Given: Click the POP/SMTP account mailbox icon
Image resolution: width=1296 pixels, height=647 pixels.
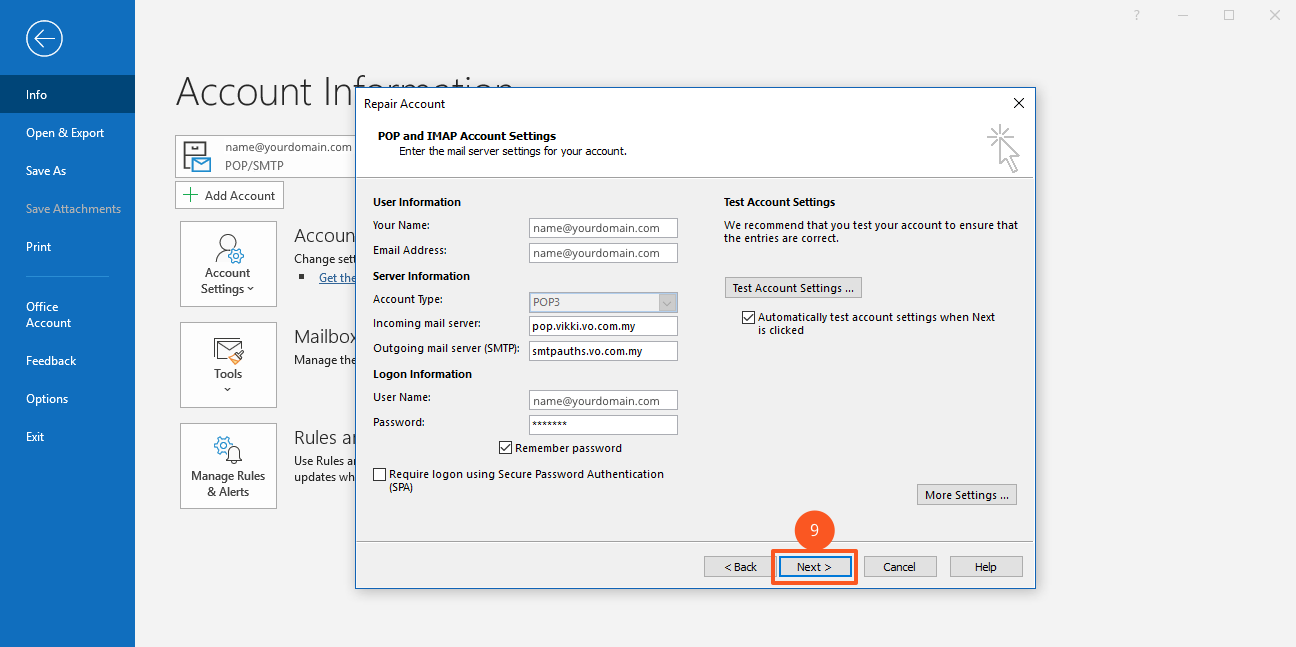Looking at the screenshot, I should [197, 156].
